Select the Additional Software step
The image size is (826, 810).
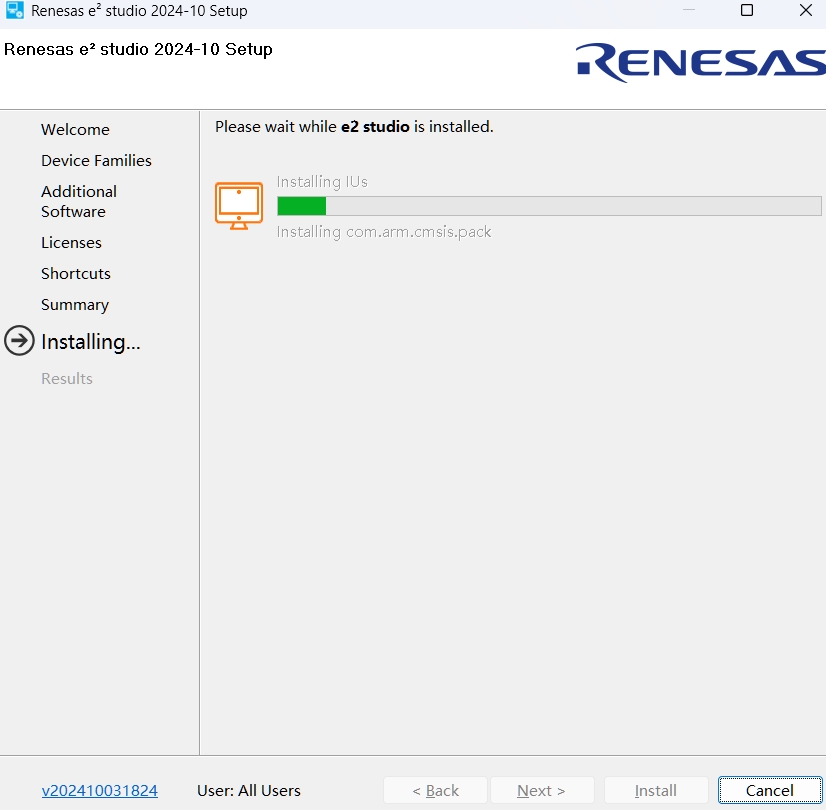(x=79, y=201)
